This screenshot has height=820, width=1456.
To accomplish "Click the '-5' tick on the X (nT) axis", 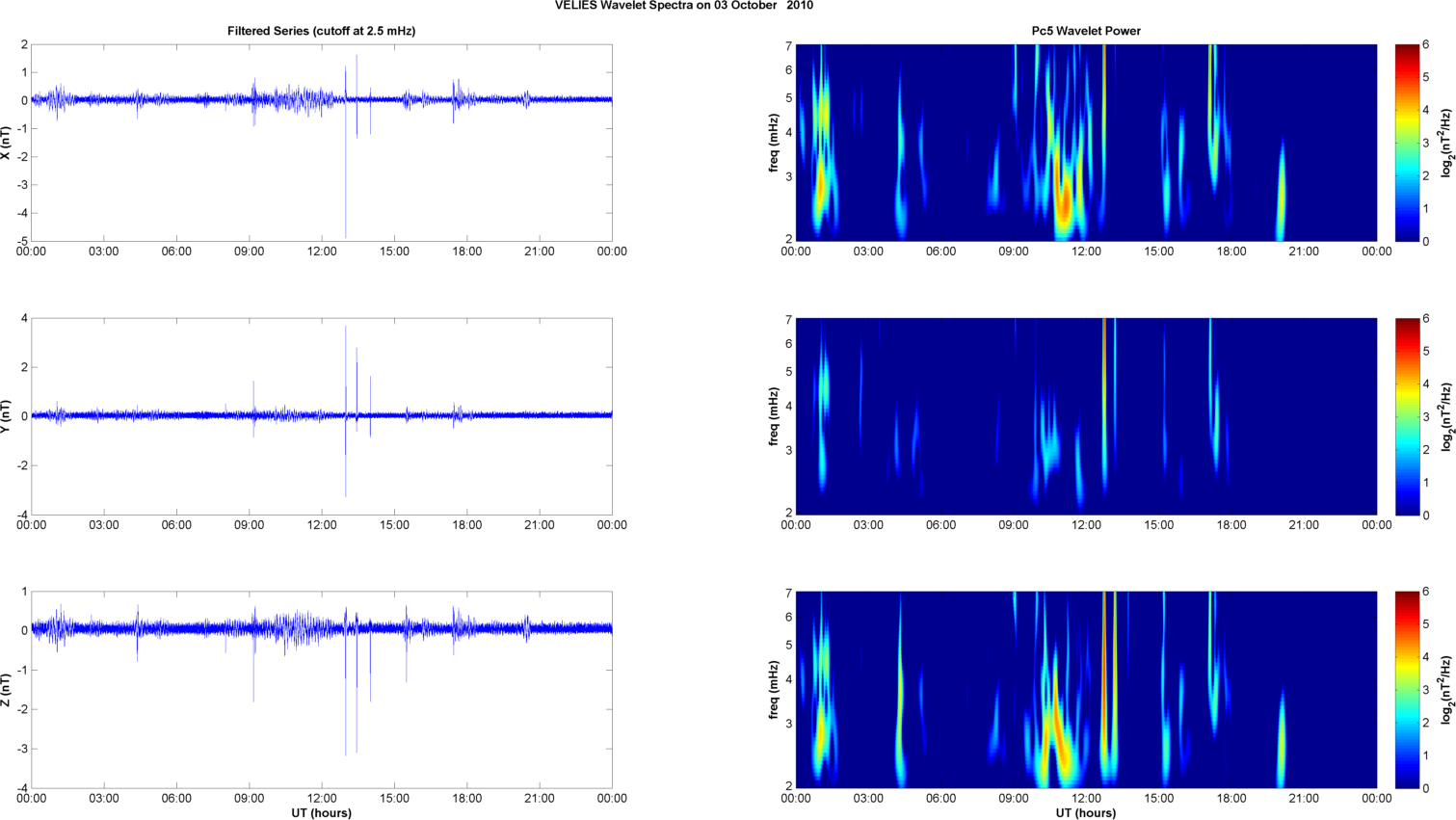I will coord(22,241).
